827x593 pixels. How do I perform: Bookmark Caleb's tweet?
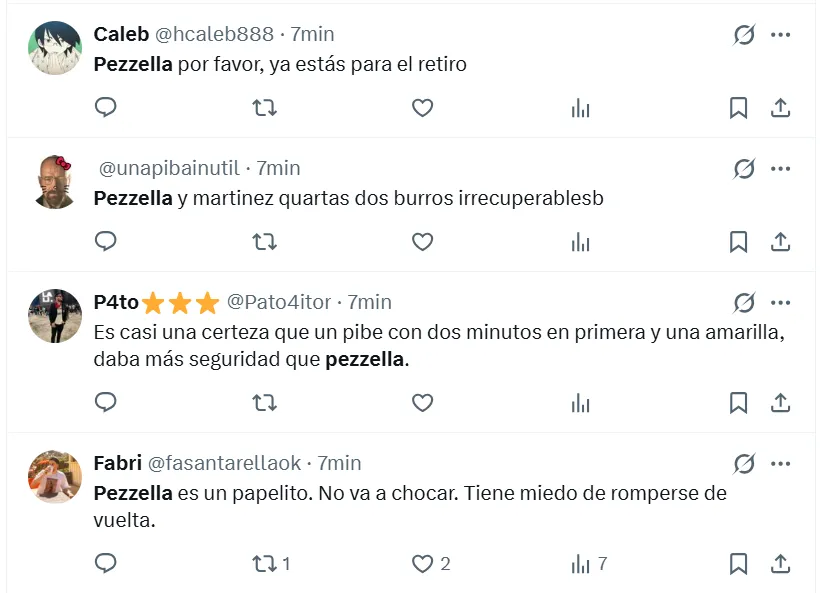[738, 107]
